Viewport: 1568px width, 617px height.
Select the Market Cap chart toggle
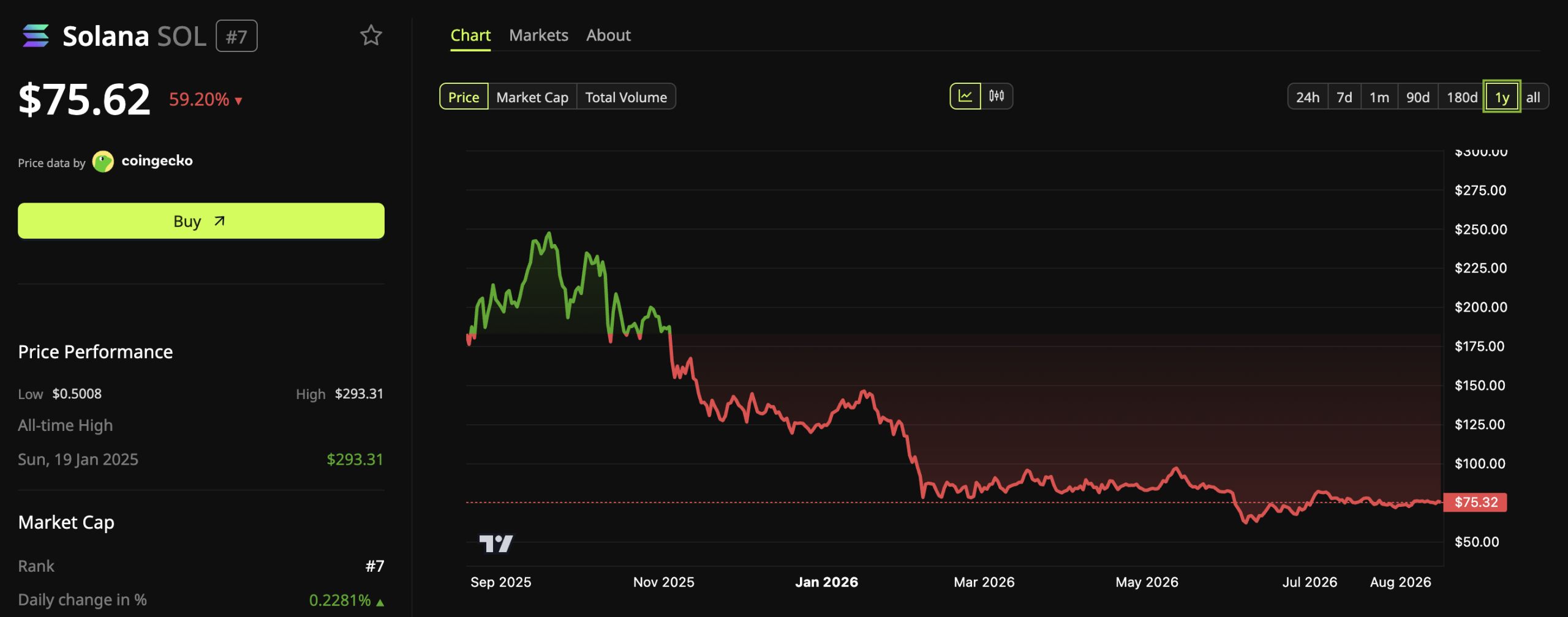532,97
